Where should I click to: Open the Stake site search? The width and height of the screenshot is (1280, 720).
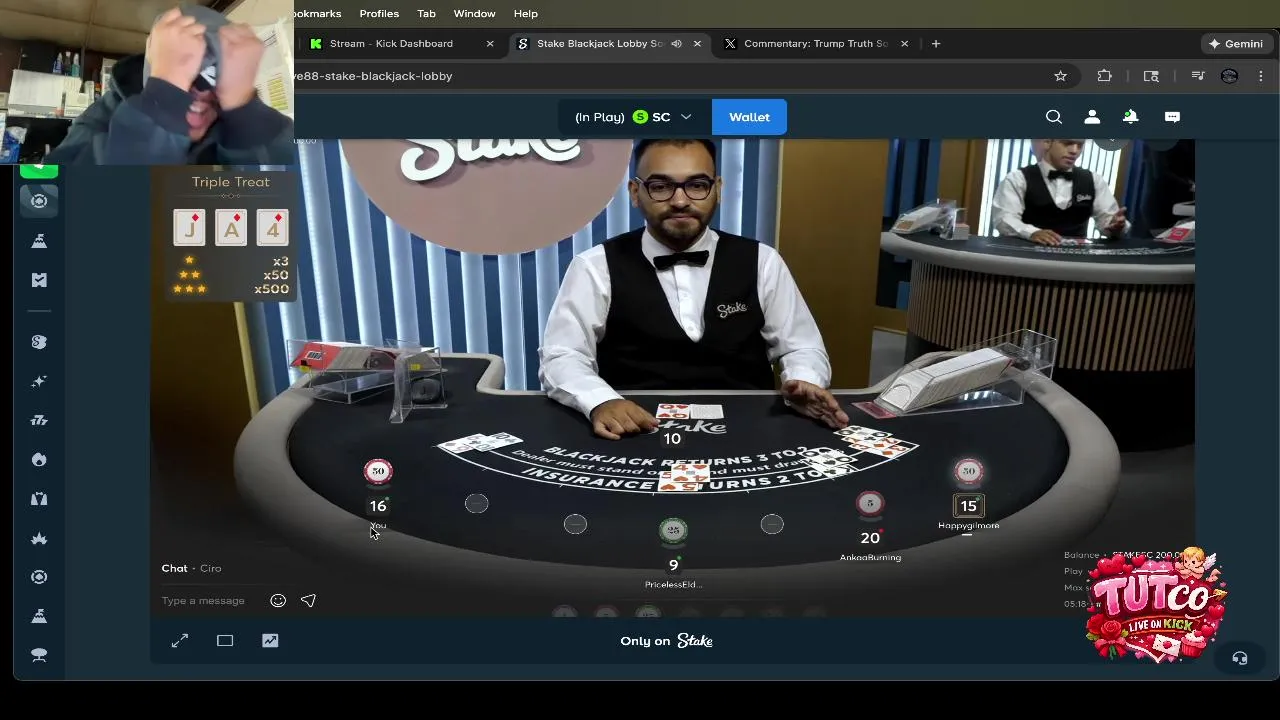pyautogui.click(x=1054, y=117)
